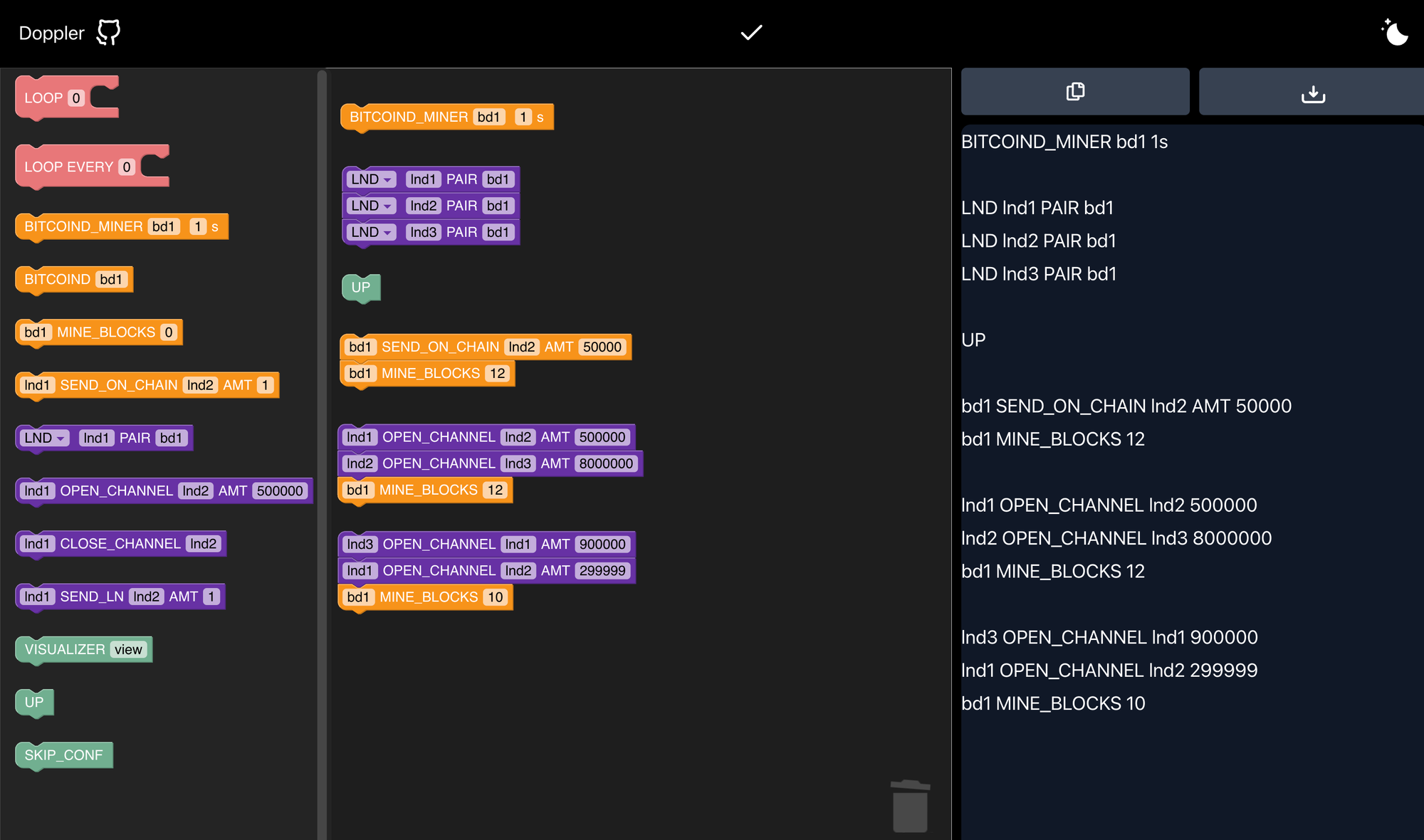1424x840 pixels.
Task: Select the LOOP block in toolbox
Action: tap(44, 98)
